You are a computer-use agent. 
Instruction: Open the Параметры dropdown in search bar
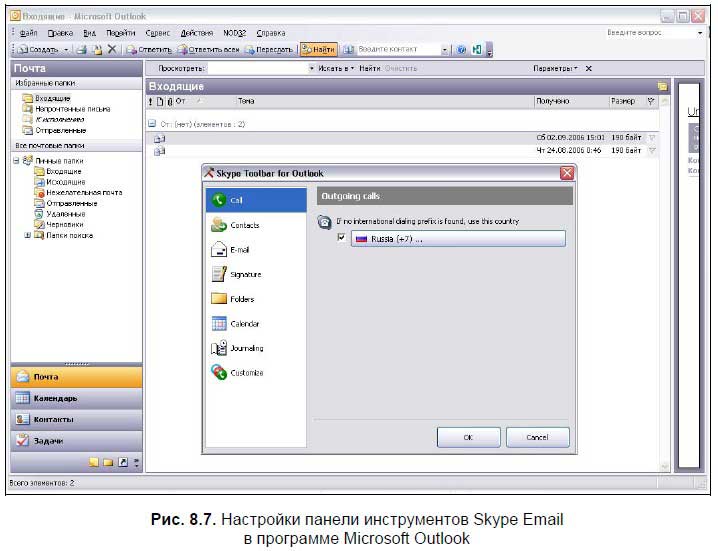(555, 68)
